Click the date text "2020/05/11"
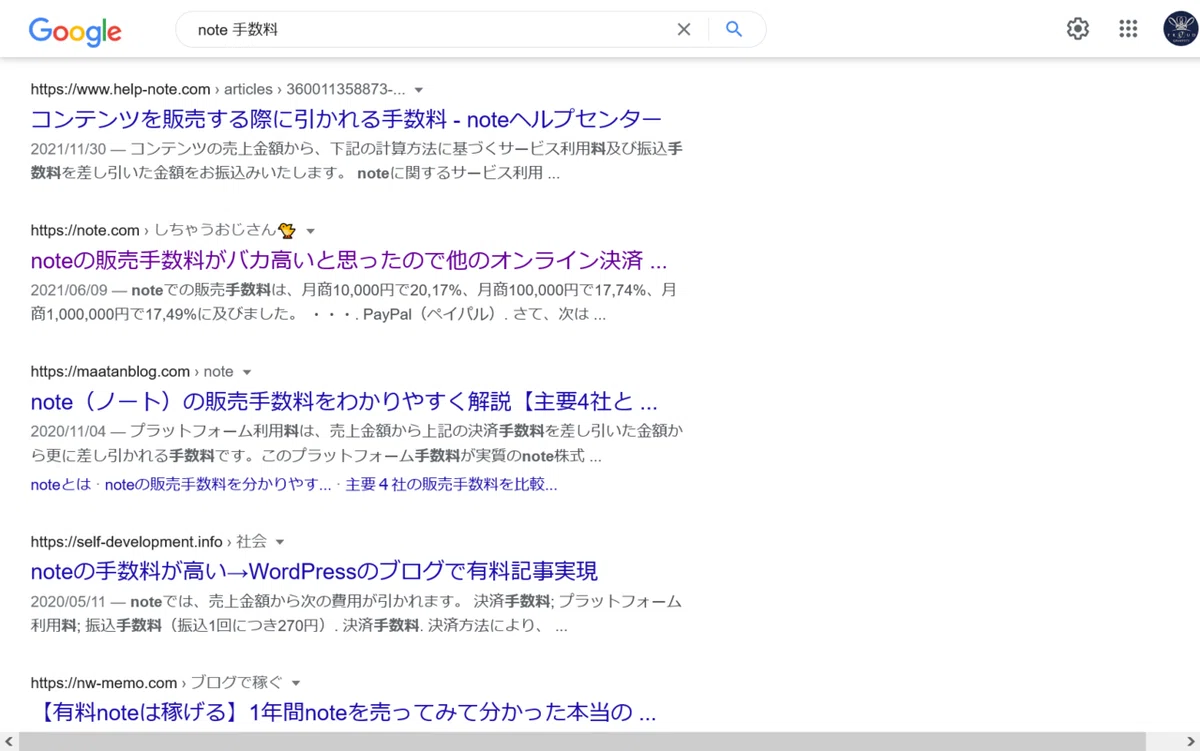Viewport: 1200px width, 751px height. coord(68,601)
